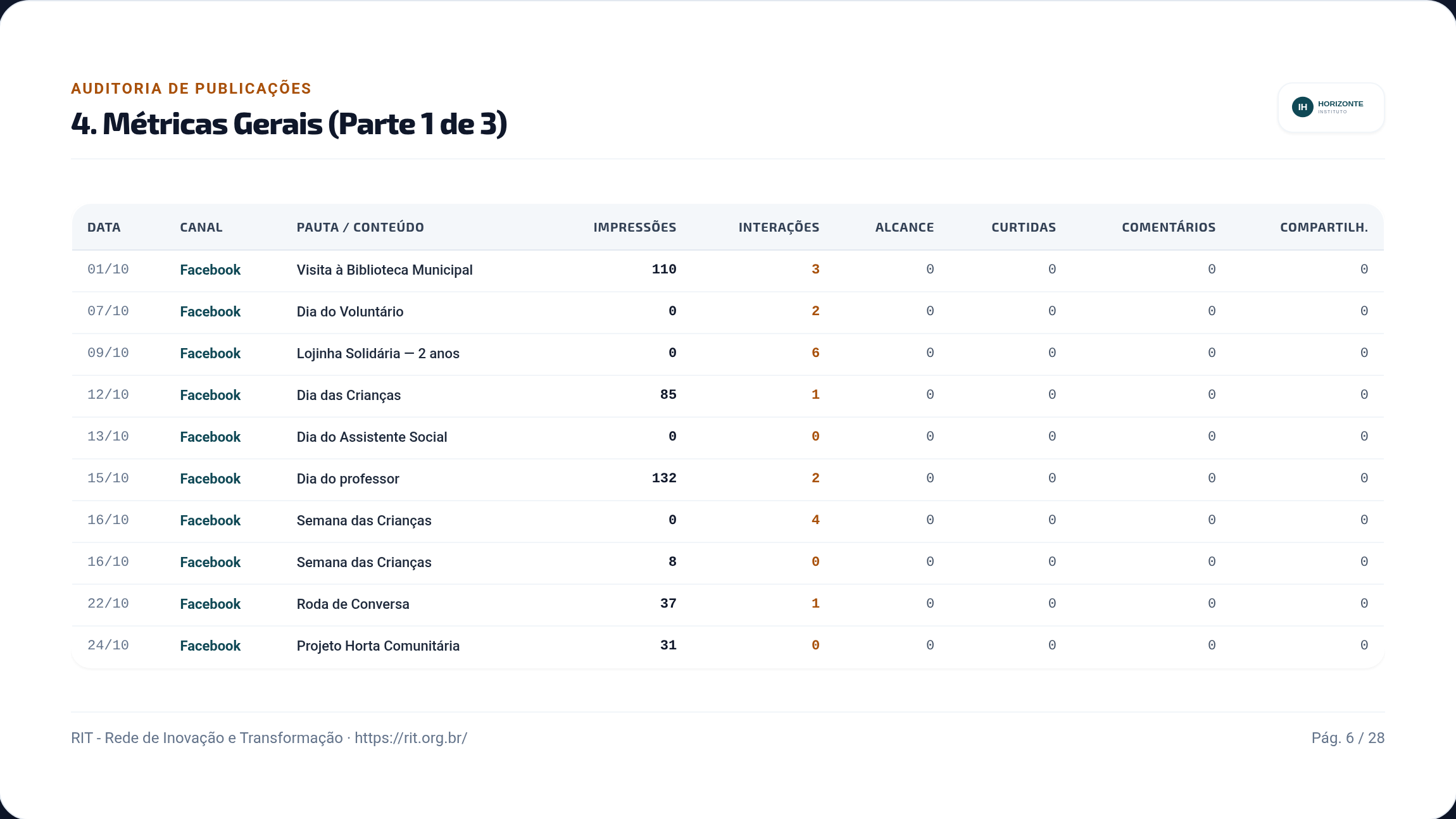Screen dimensions: 1456x819
Task: Click the date 22/10
Action: click(x=108, y=603)
